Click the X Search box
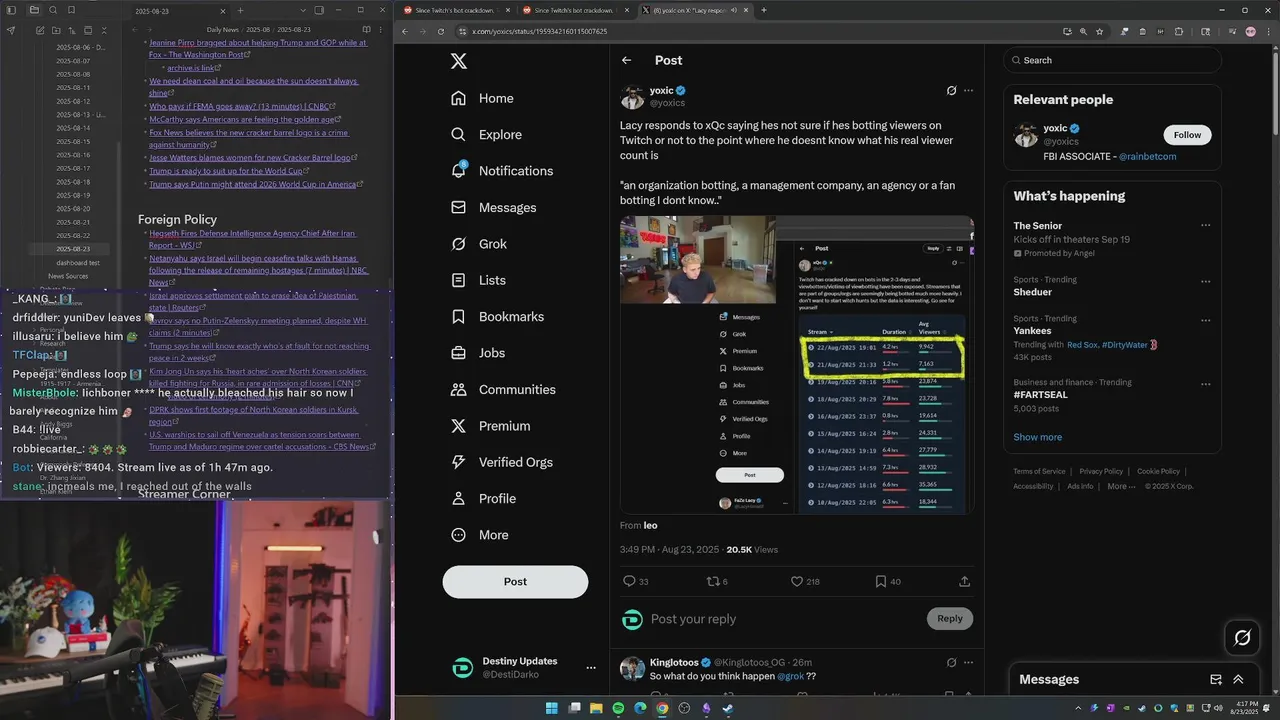The height and width of the screenshot is (720, 1280). pyautogui.click(x=1113, y=60)
